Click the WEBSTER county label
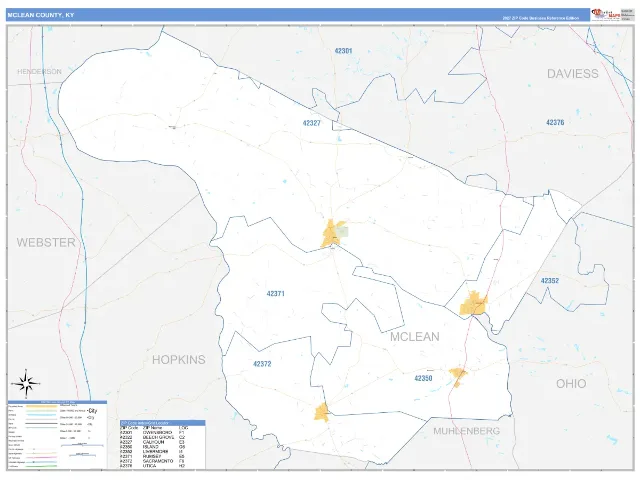The width and height of the screenshot is (640, 480). (46, 242)
